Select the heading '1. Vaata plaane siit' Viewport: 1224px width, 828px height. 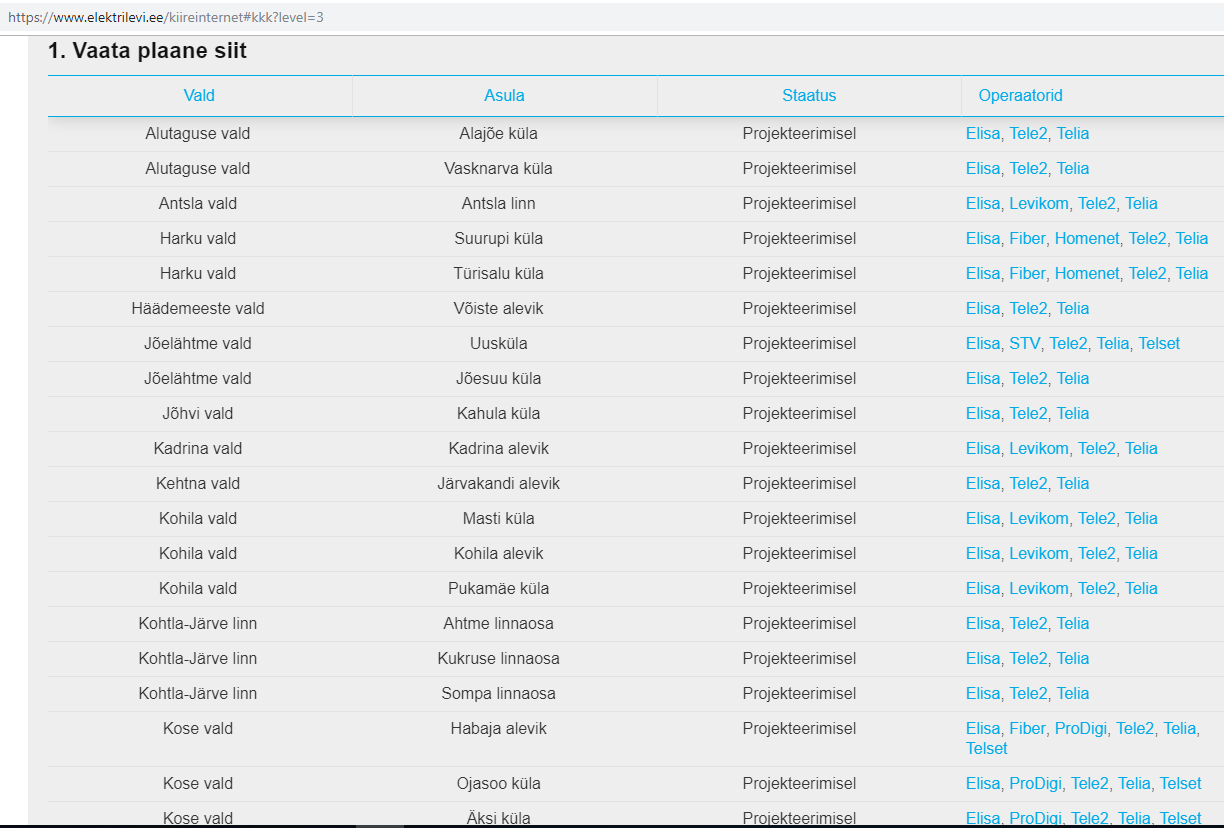pyautogui.click(x=147, y=51)
